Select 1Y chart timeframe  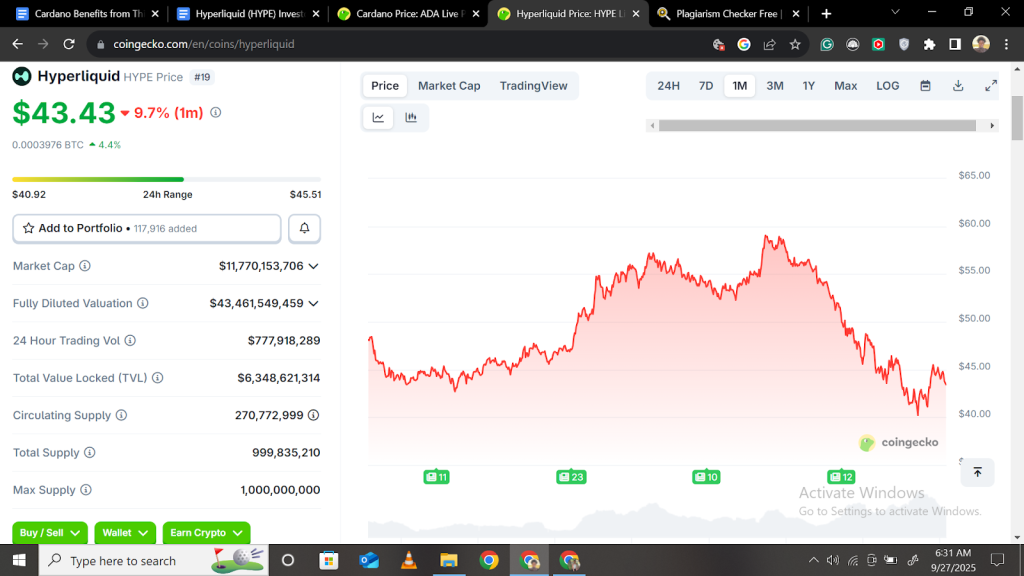[808, 86]
